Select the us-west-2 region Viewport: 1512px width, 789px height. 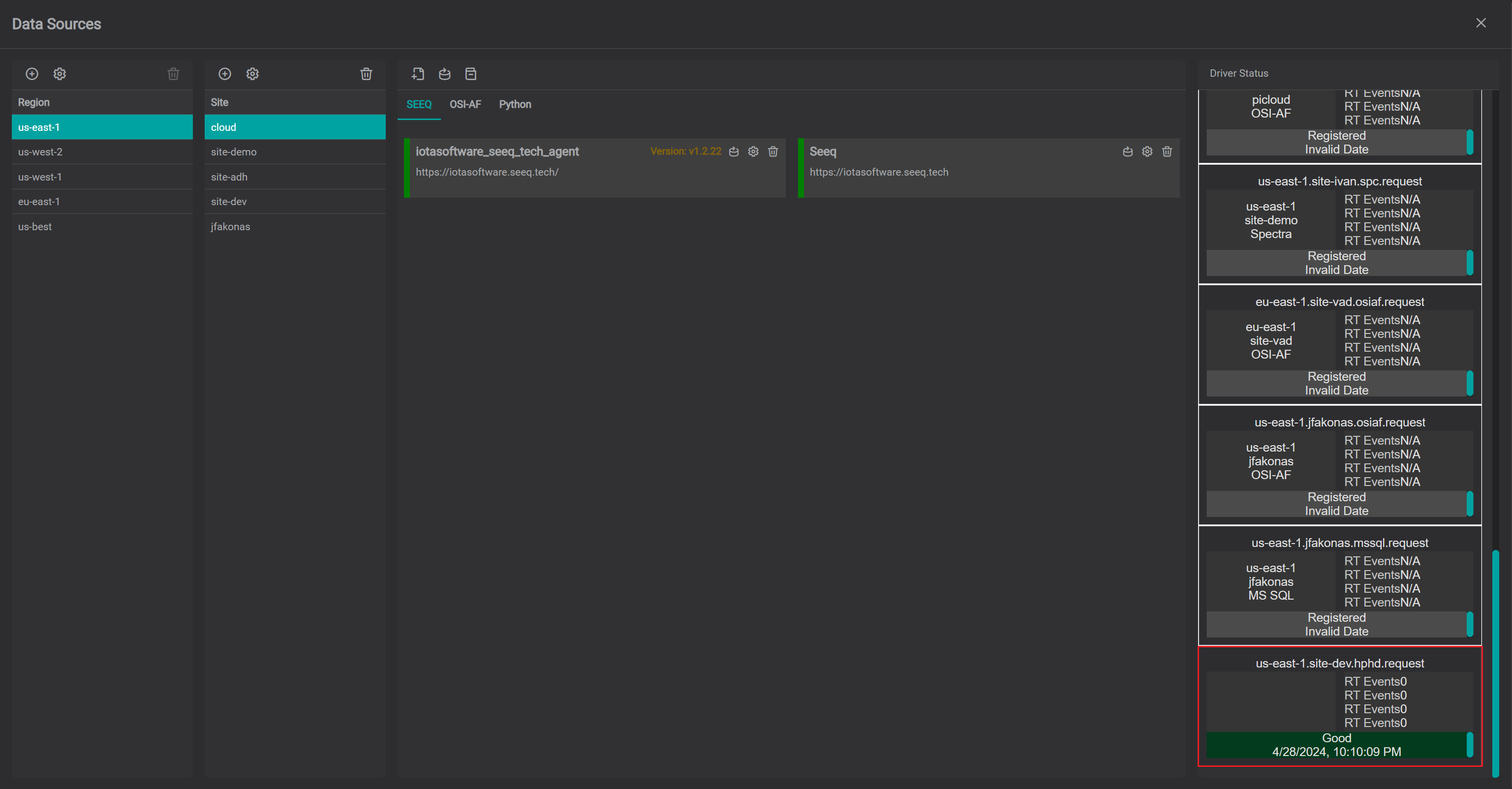[x=102, y=152]
